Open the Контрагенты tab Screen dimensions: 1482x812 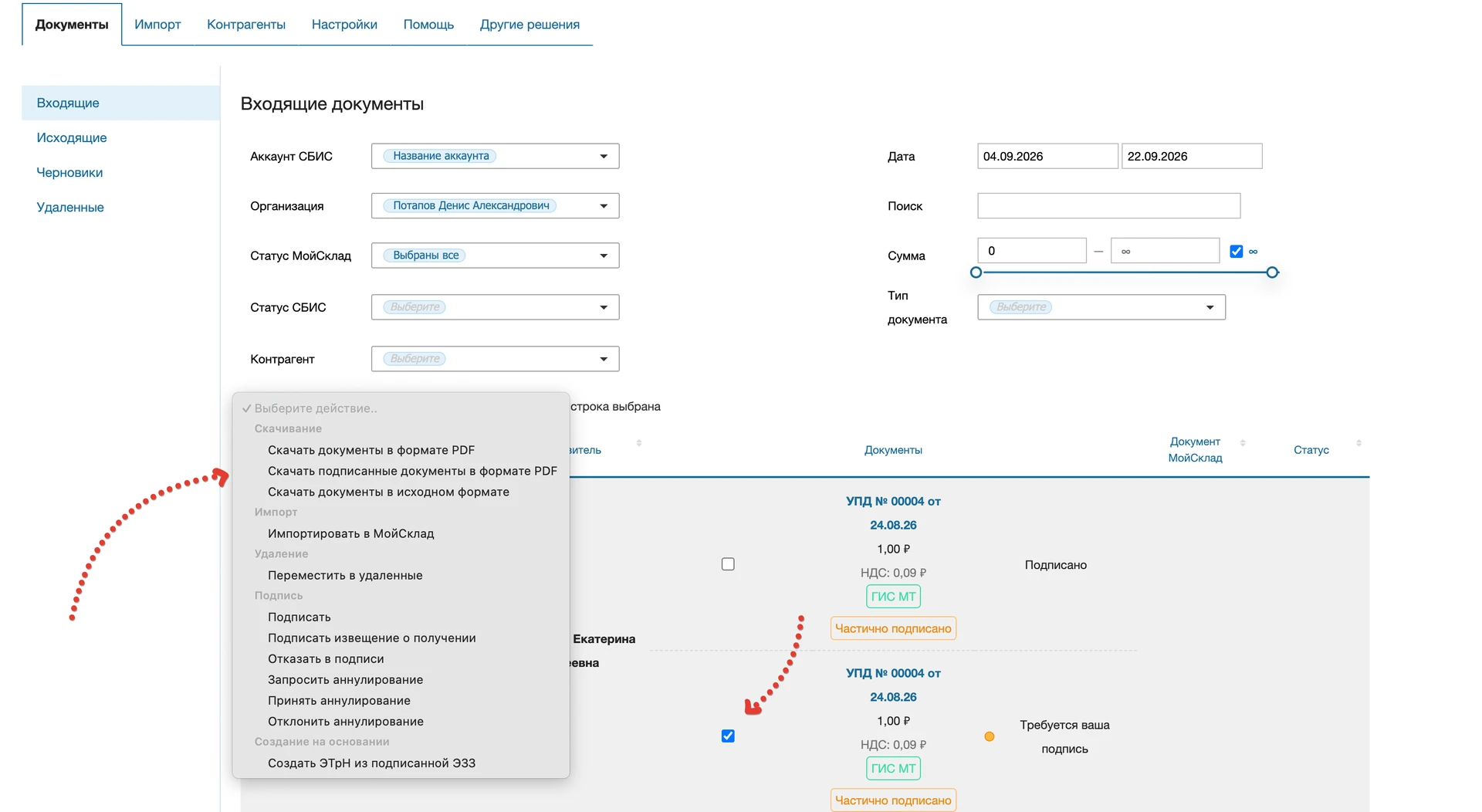point(246,25)
